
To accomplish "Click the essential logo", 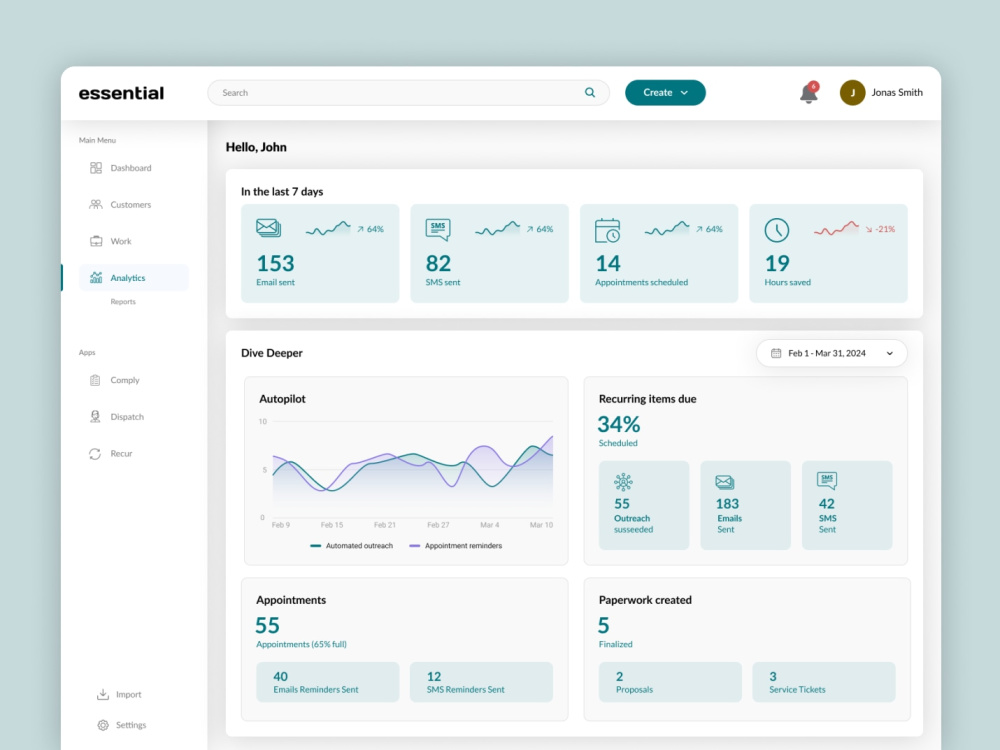I will 121,93.
